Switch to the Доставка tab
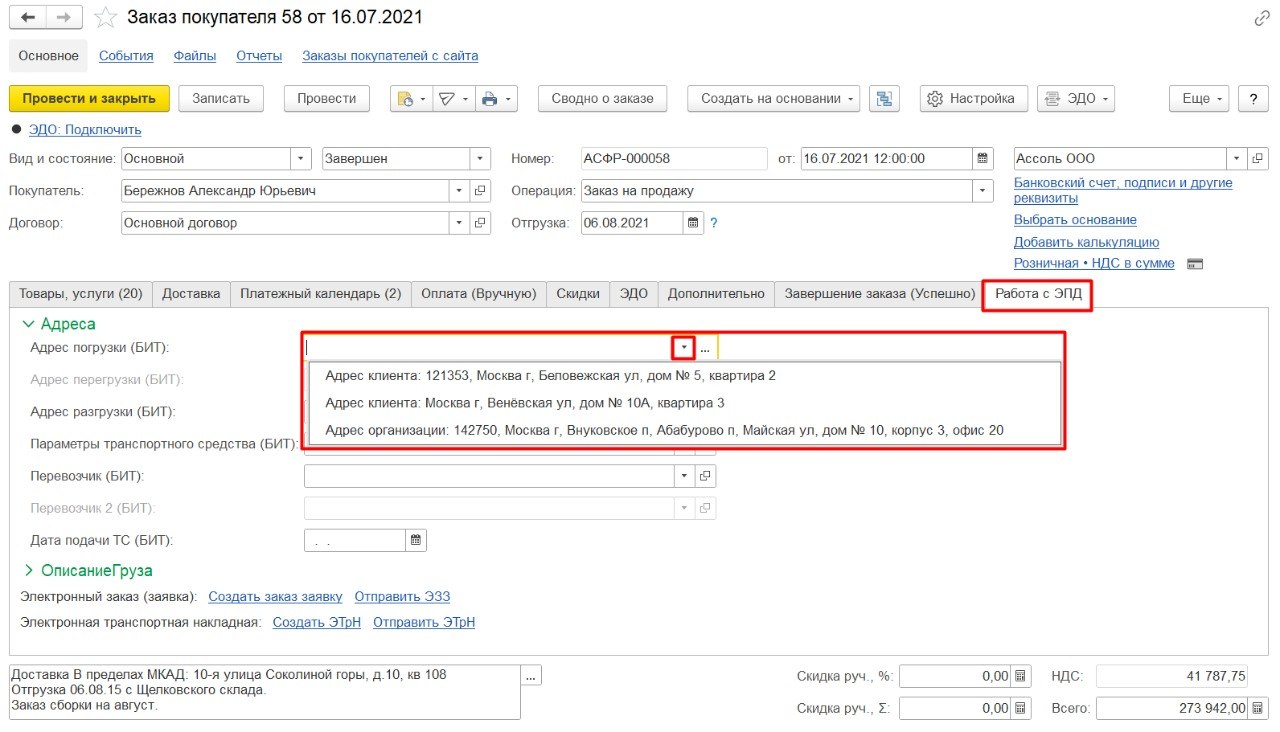The width and height of the screenshot is (1280, 732). tap(191, 294)
